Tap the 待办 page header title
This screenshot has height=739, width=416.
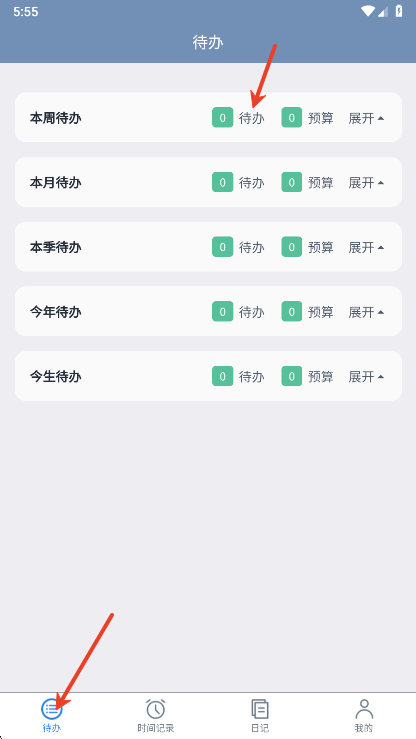(x=208, y=42)
